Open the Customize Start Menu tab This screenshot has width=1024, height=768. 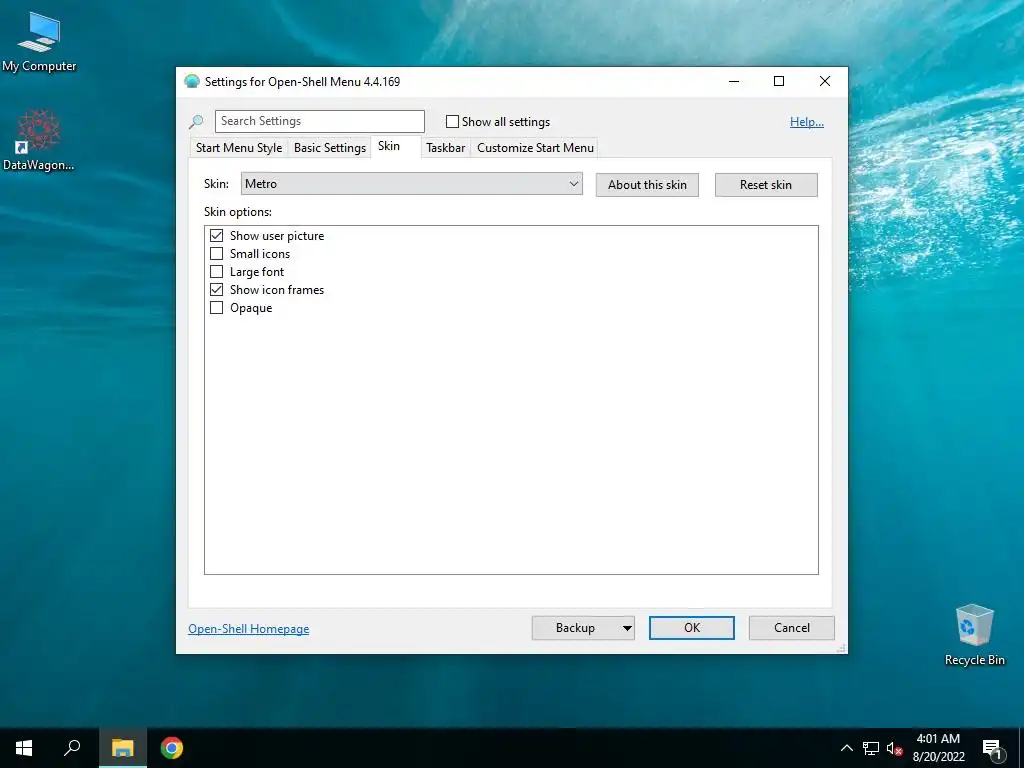pyautogui.click(x=535, y=148)
